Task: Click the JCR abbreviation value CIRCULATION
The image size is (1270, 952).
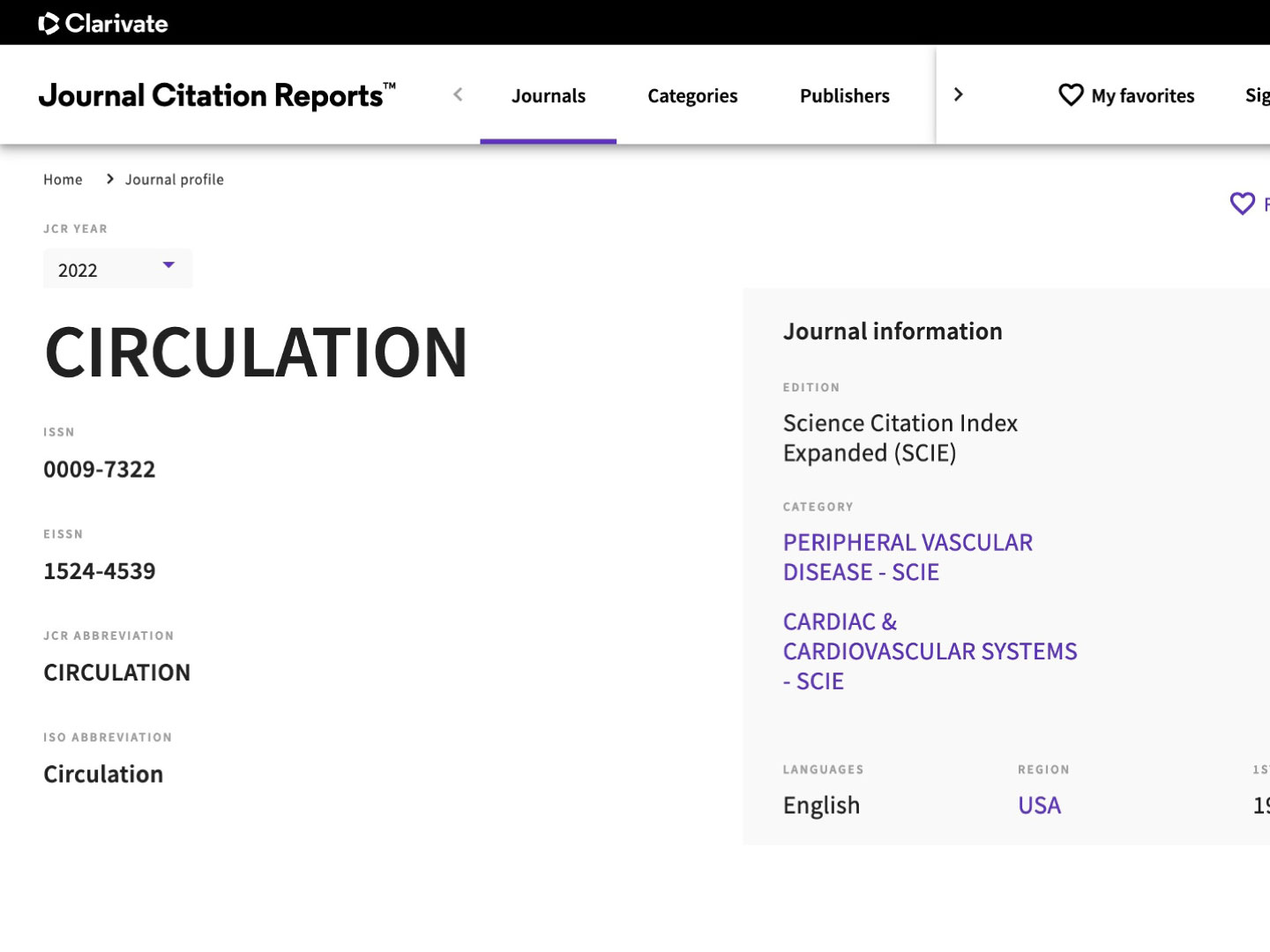Action: coord(117,673)
